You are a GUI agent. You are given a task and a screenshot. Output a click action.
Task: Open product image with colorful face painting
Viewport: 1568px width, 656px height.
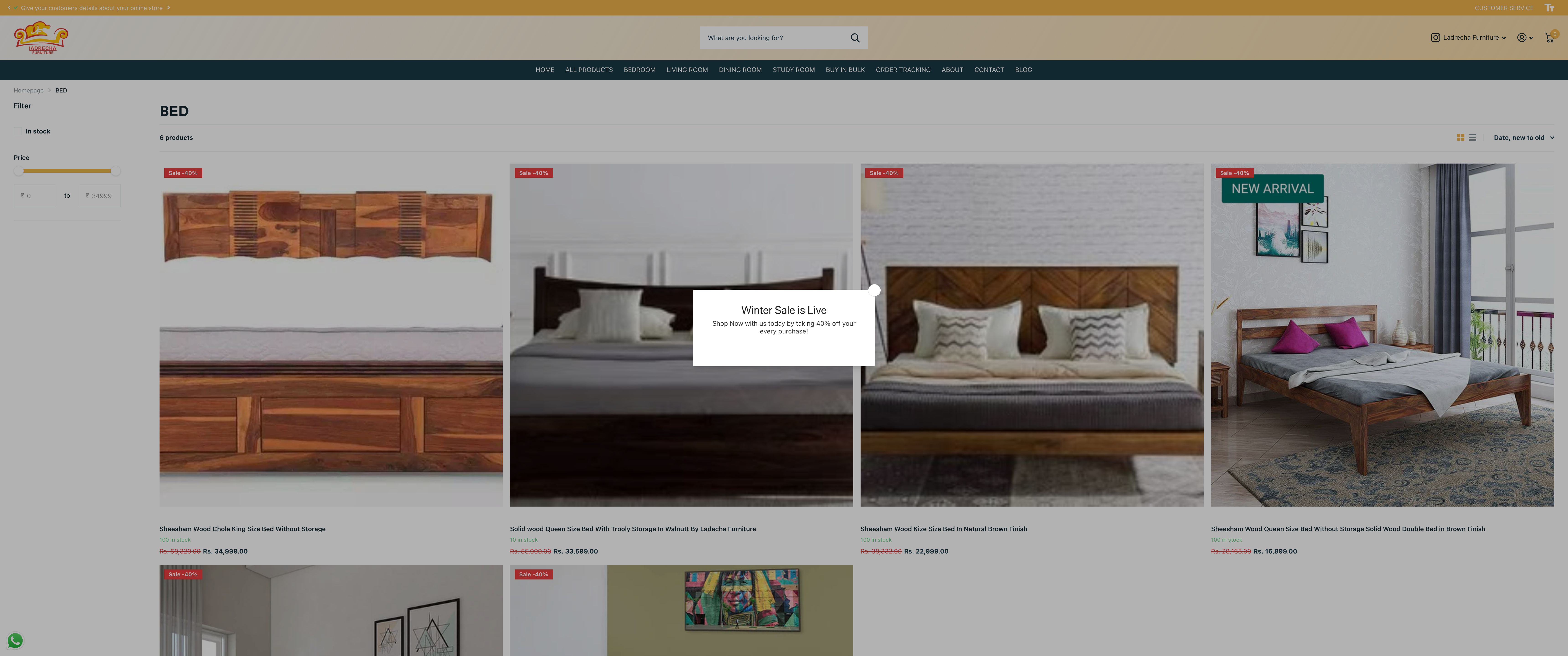pos(681,610)
